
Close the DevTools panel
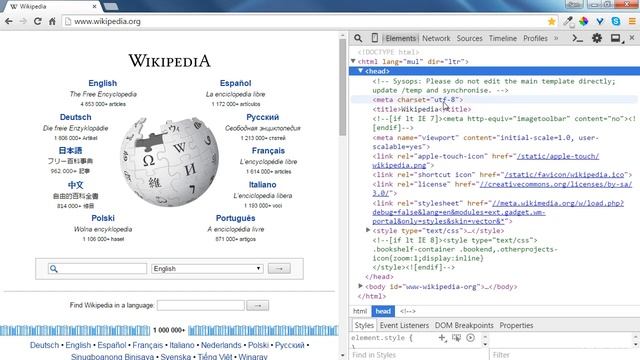(x=632, y=38)
